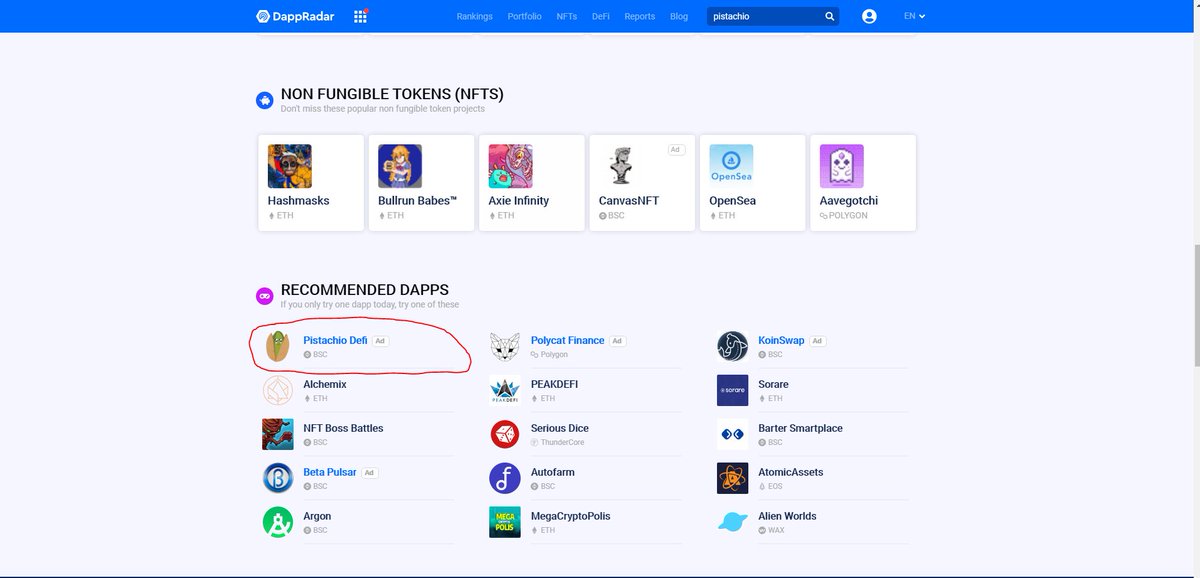The width and height of the screenshot is (1200, 578).
Task: Click the Axie Infinity card title
Action: tap(518, 201)
